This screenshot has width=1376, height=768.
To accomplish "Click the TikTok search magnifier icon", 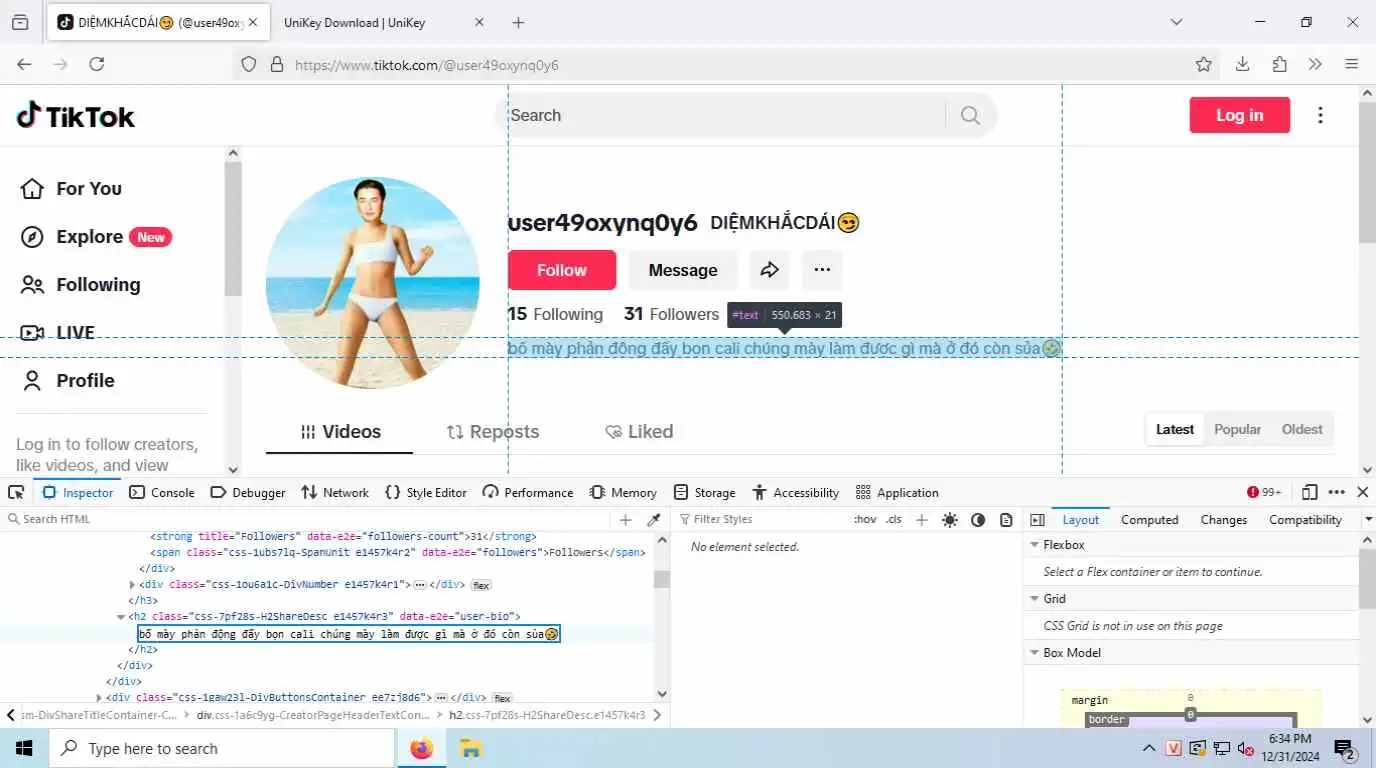I will [970, 115].
